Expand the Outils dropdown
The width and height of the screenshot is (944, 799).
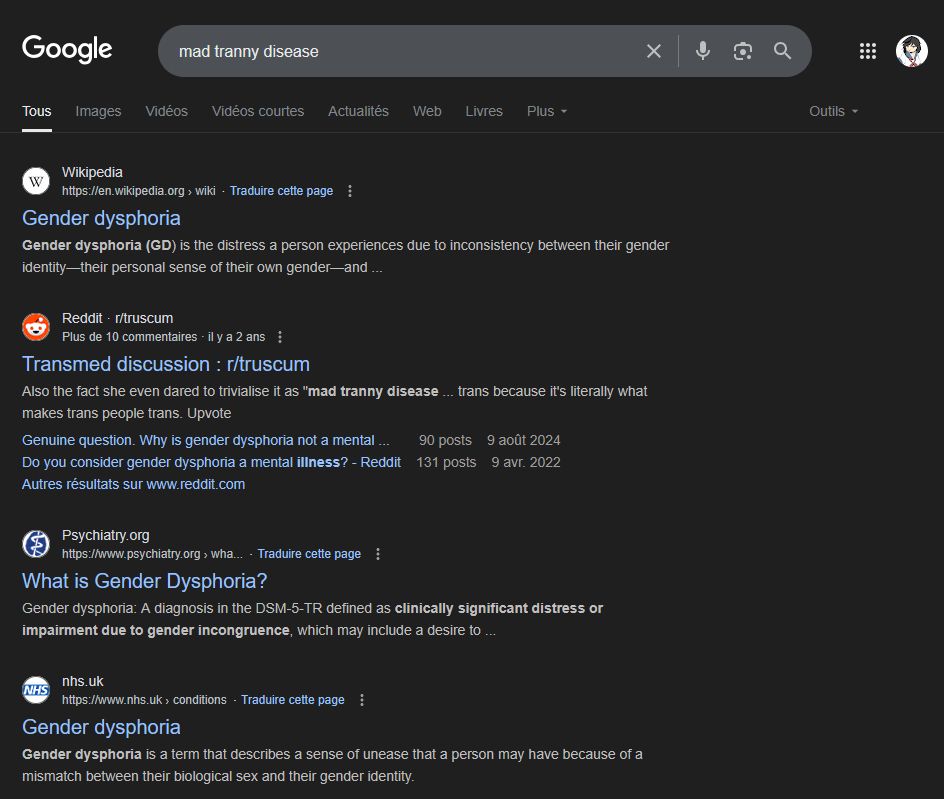pyautogui.click(x=833, y=111)
